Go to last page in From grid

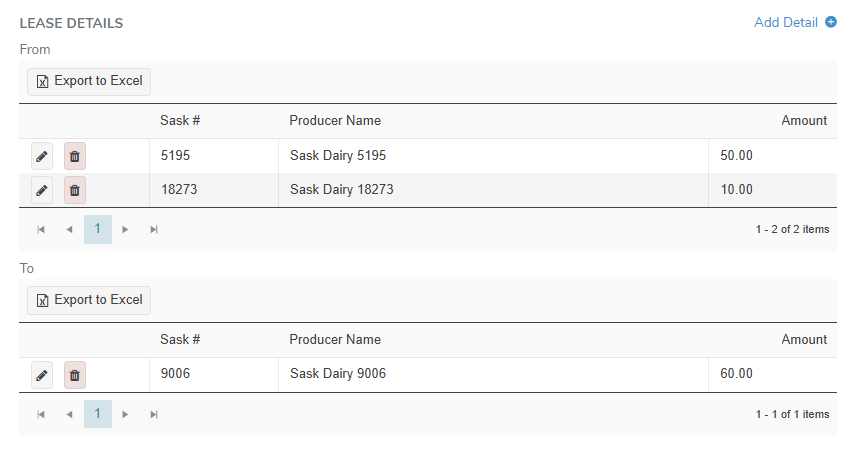click(154, 229)
